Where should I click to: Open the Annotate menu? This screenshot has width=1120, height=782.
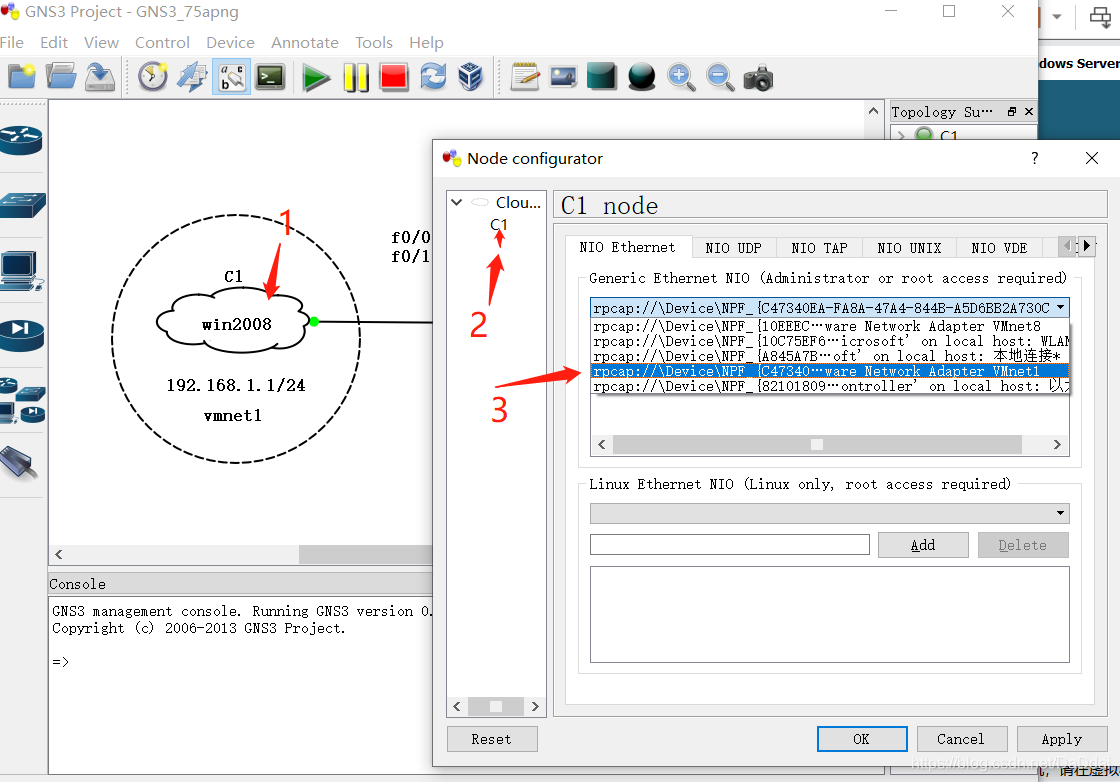click(x=305, y=43)
